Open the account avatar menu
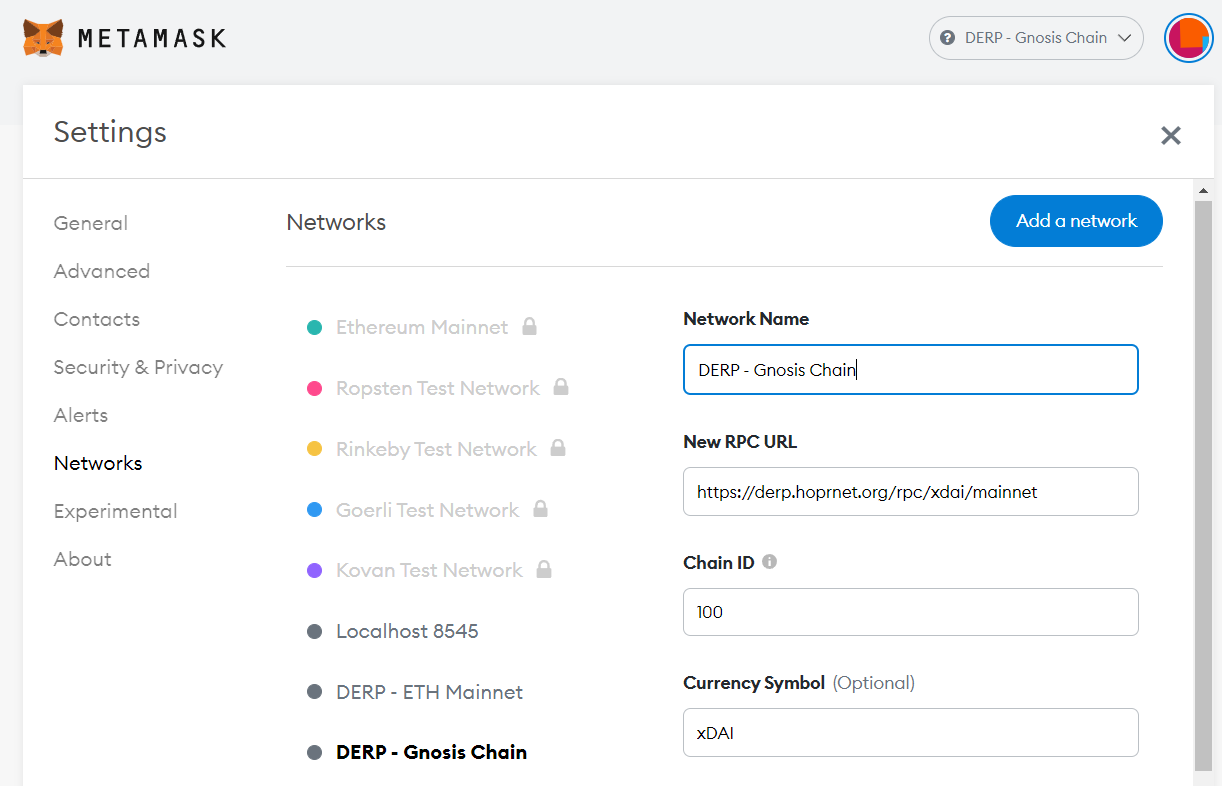Image resolution: width=1222 pixels, height=786 pixels. click(x=1189, y=38)
